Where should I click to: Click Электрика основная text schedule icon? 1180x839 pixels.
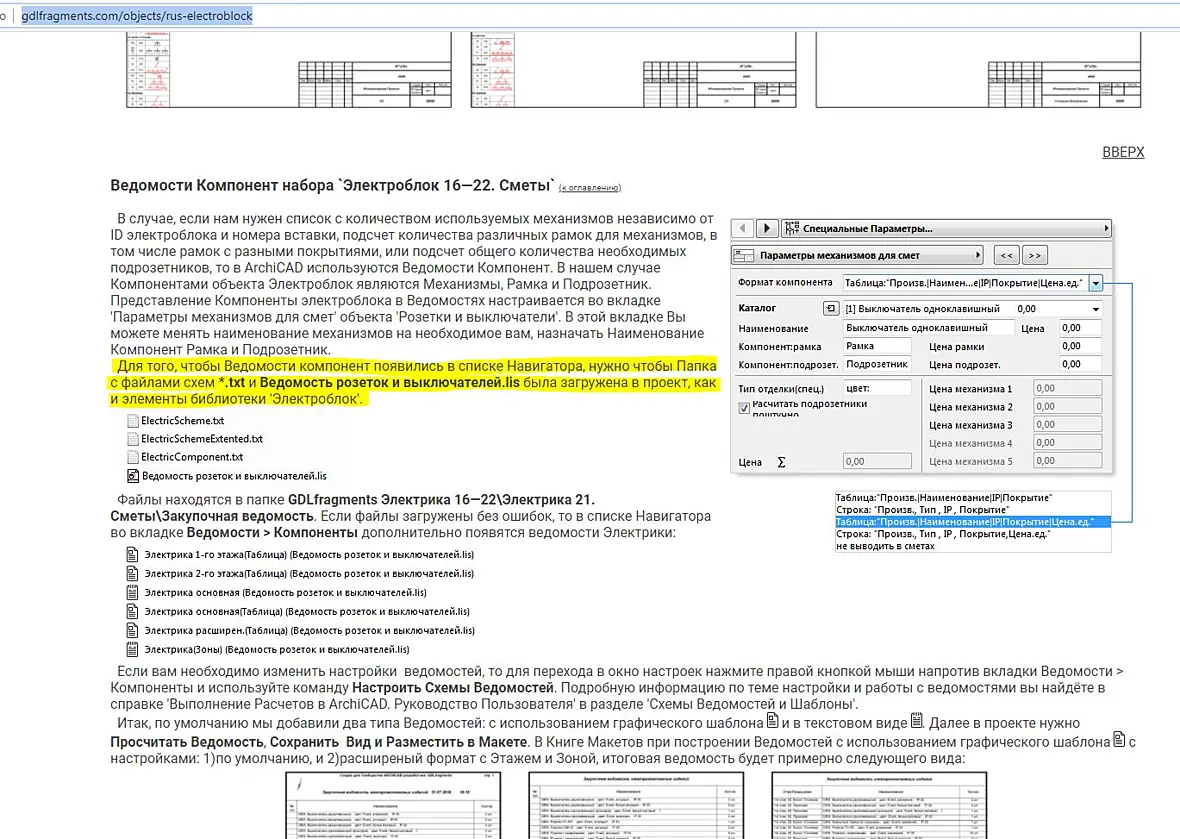[132, 592]
